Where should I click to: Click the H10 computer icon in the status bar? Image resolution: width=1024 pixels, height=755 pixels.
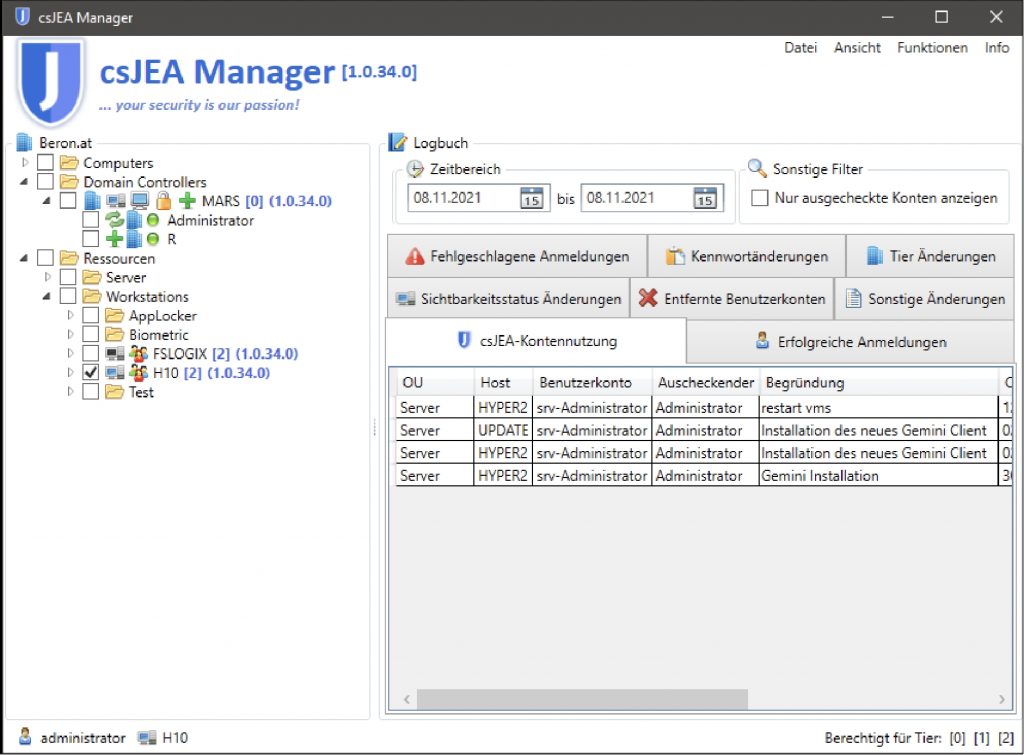pyautogui.click(x=147, y=738)
